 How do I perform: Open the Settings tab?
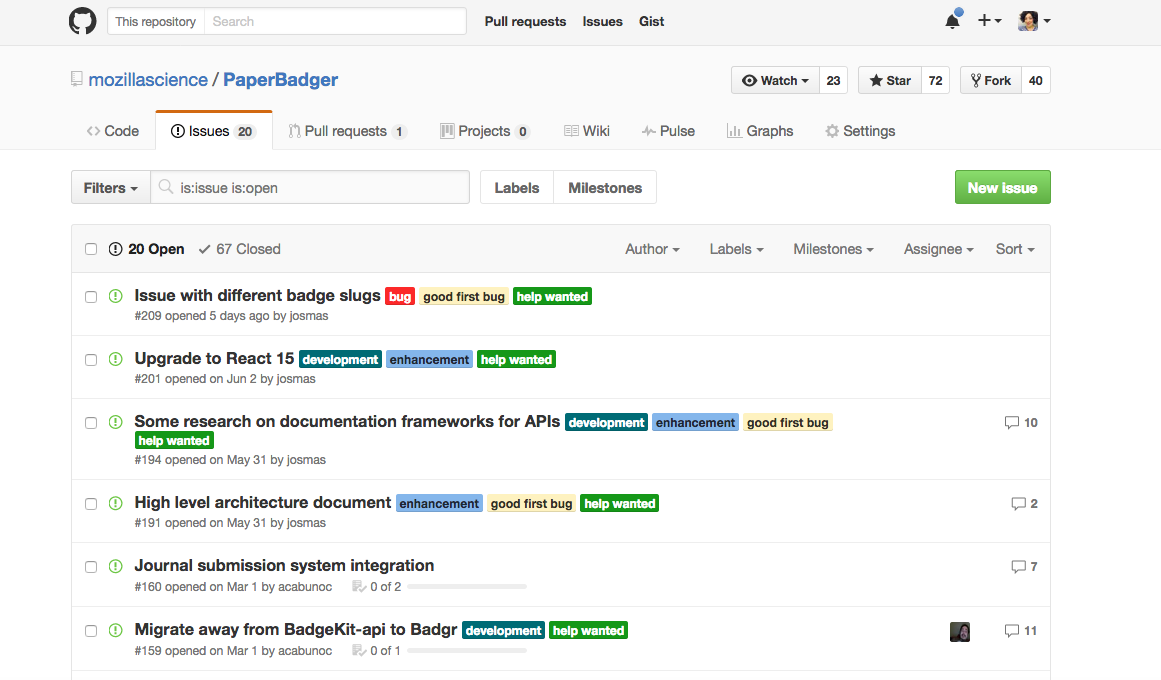tap(860, 131)
